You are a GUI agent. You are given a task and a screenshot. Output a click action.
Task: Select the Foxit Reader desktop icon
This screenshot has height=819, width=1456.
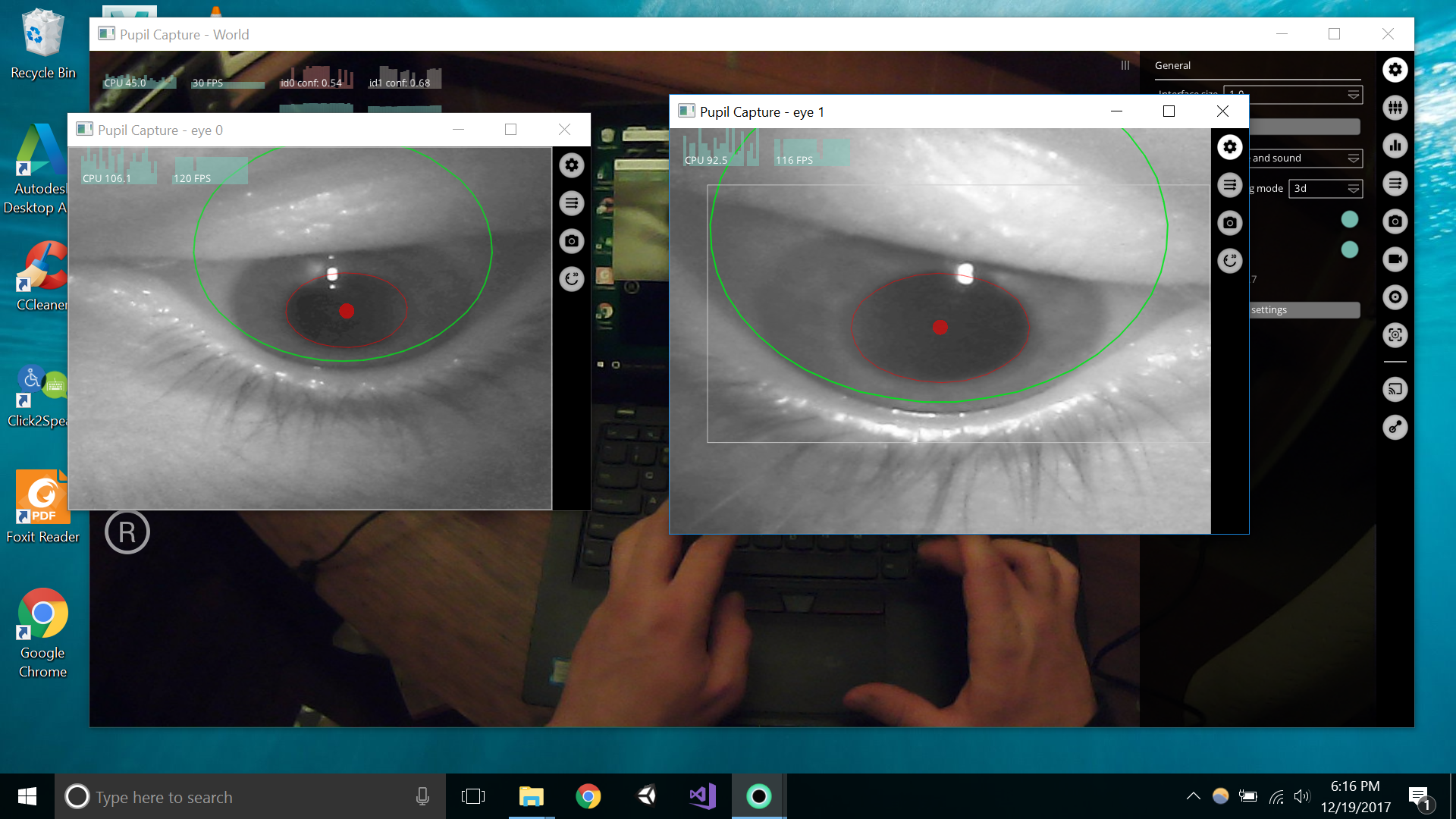(x=43, y=507)
